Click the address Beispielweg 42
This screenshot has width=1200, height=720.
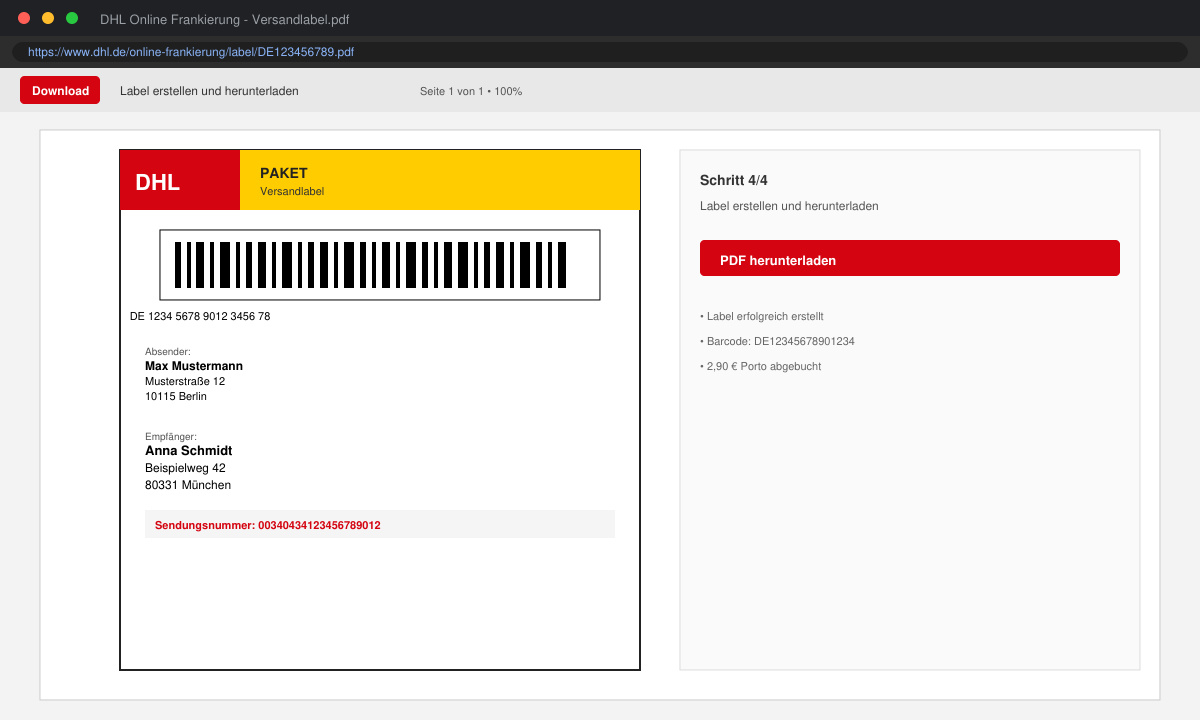(185, 468)
